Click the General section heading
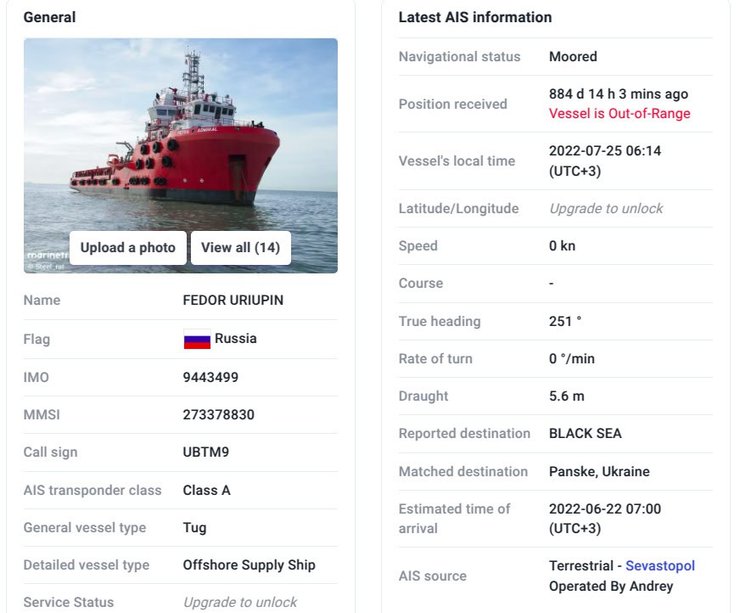This screenshot has height=613, width=740. (49, 17)
